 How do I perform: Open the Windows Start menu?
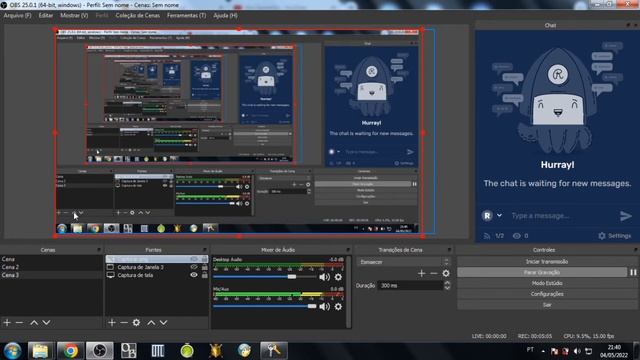pyautogui.click(x=12, y=351)
